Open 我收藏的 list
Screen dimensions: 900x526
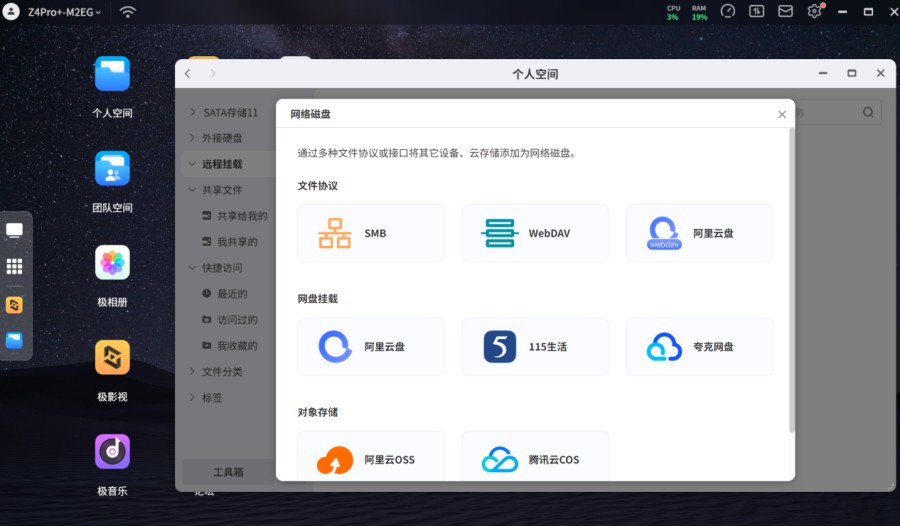[x=230, y=345]
